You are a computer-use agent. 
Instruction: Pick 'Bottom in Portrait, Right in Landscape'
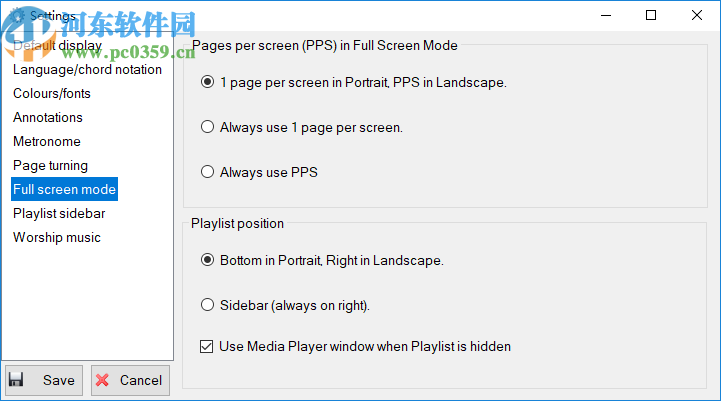(208, 260)
